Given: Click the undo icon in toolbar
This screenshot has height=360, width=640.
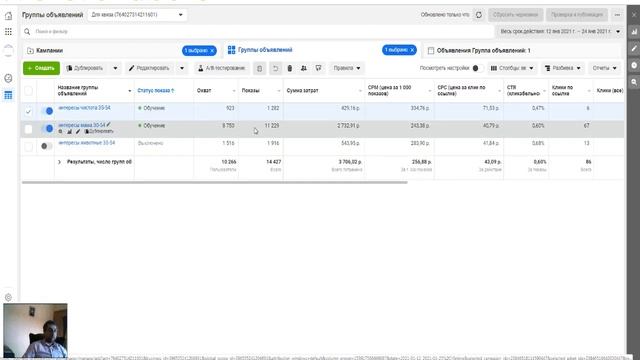Looking at the screenshot, I should click(x=276, y=68).
